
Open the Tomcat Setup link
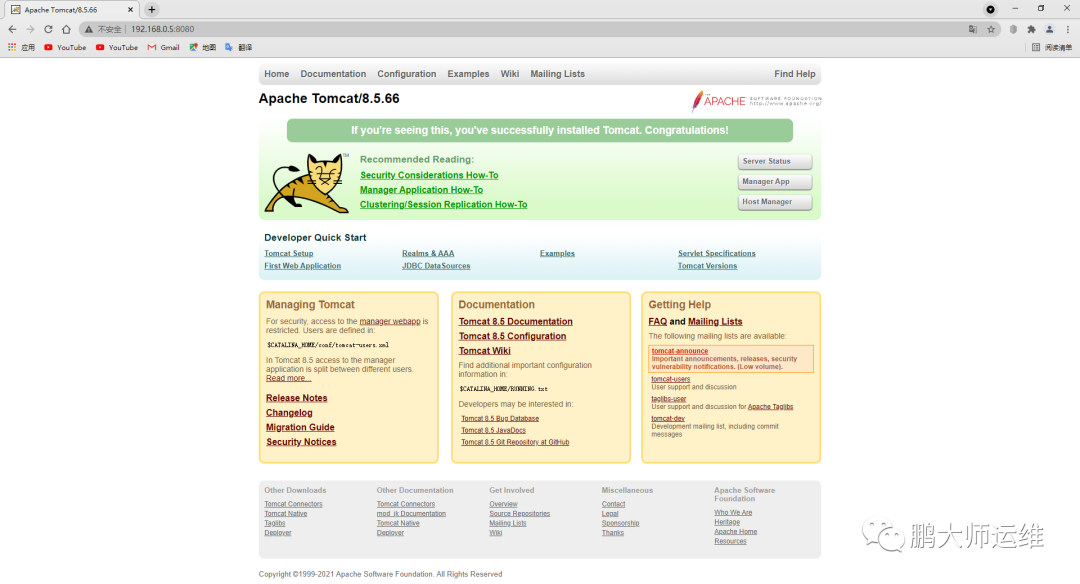coord(289,253)
